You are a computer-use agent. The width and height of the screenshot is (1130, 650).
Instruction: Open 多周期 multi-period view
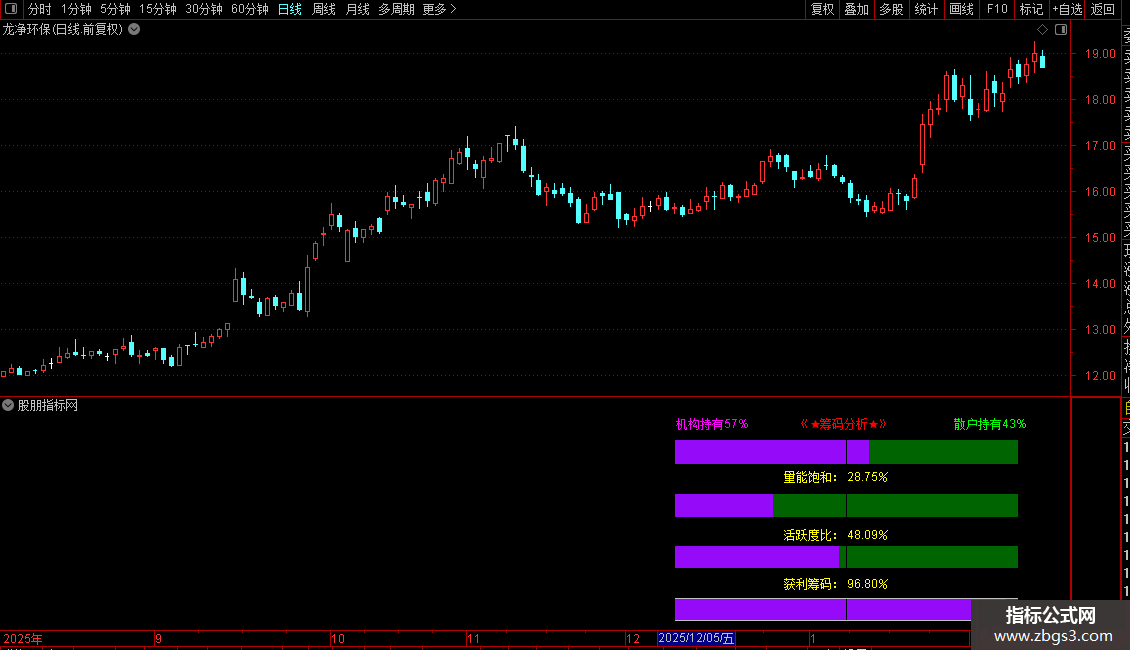pyautogui.click(x=396, y=9)
